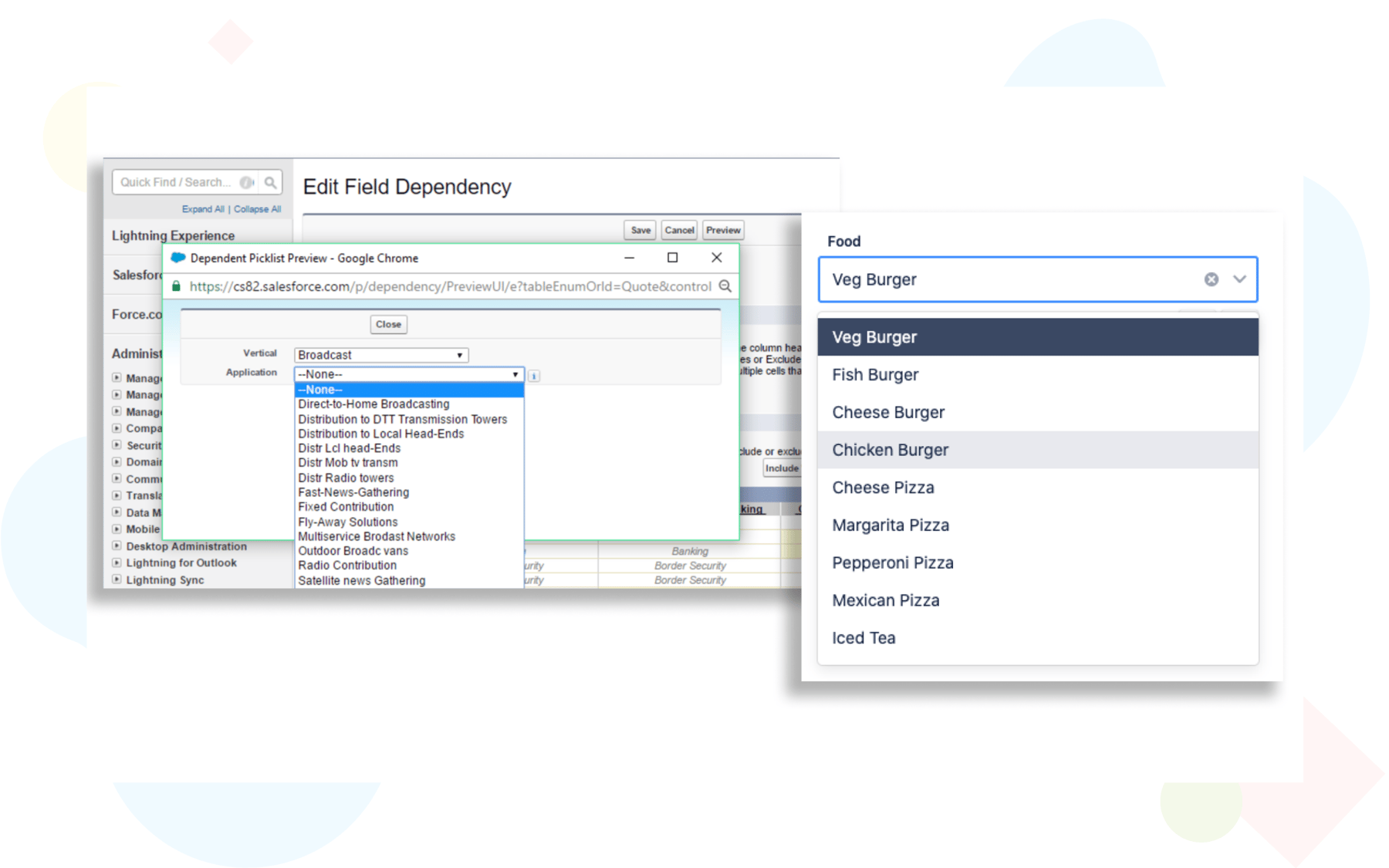Click the zoom magnifier in Chrome address bar
The width and height of the screenshot is (1389, 868).
coord(725,286)
